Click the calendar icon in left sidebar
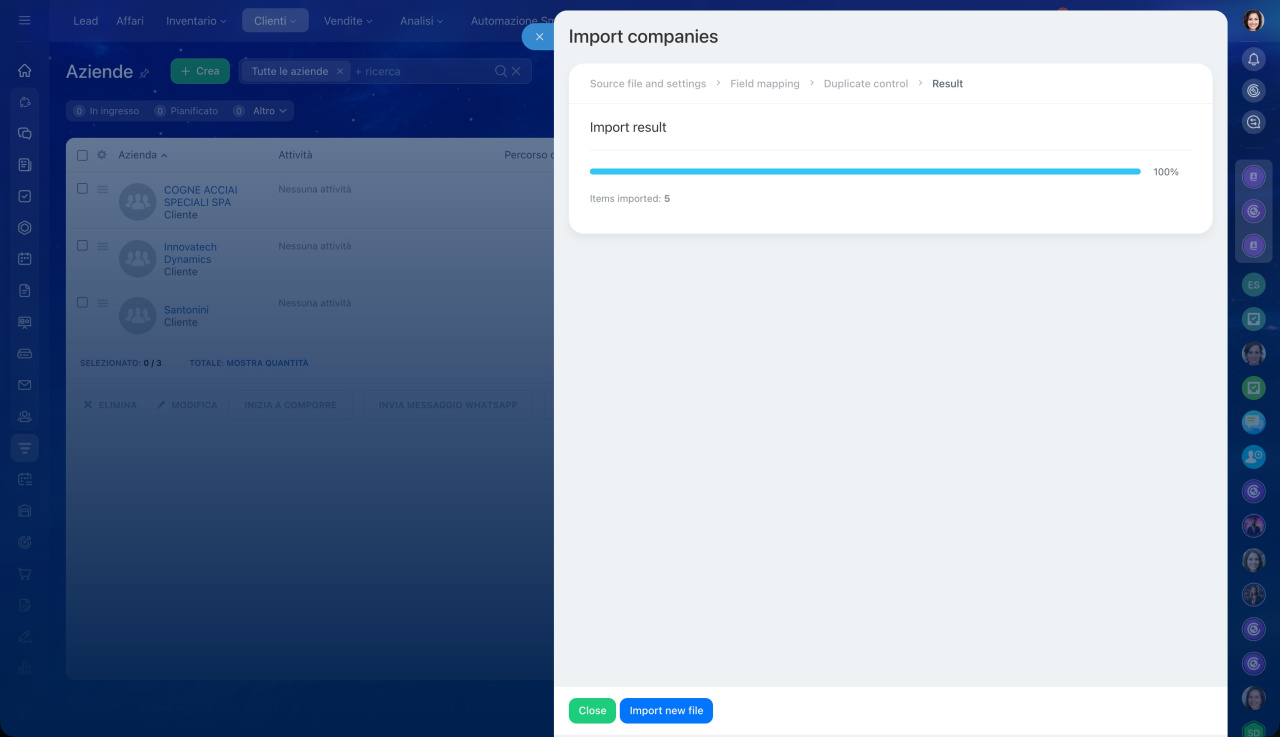 click(x=25, y=259)
